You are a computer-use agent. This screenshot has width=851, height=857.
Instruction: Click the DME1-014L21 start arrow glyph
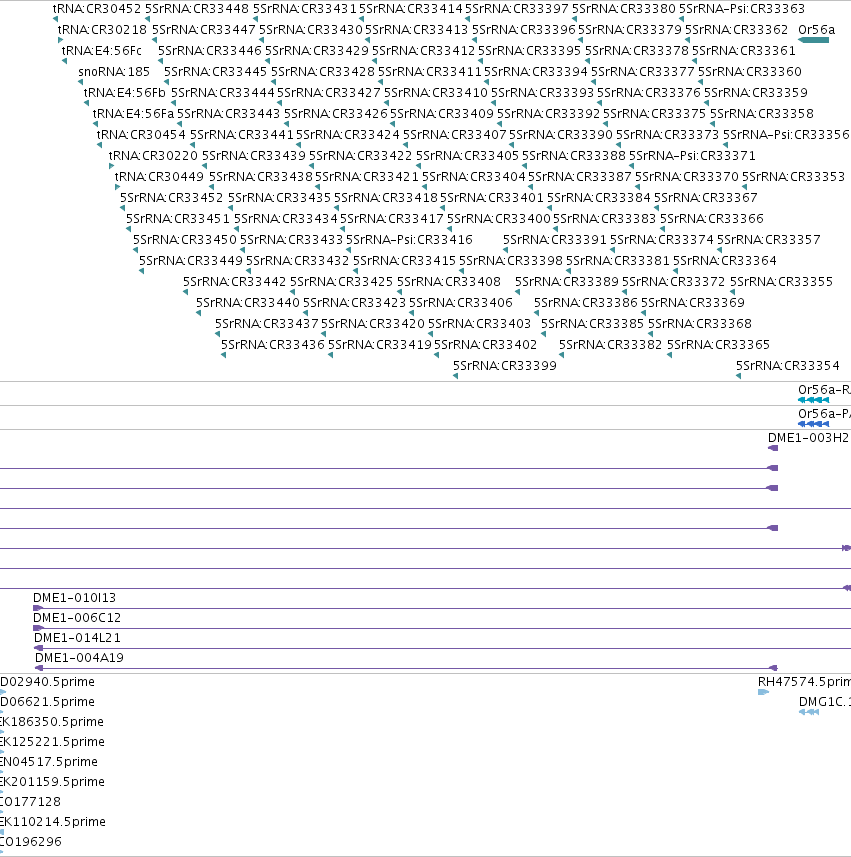(x=38, y=648)
